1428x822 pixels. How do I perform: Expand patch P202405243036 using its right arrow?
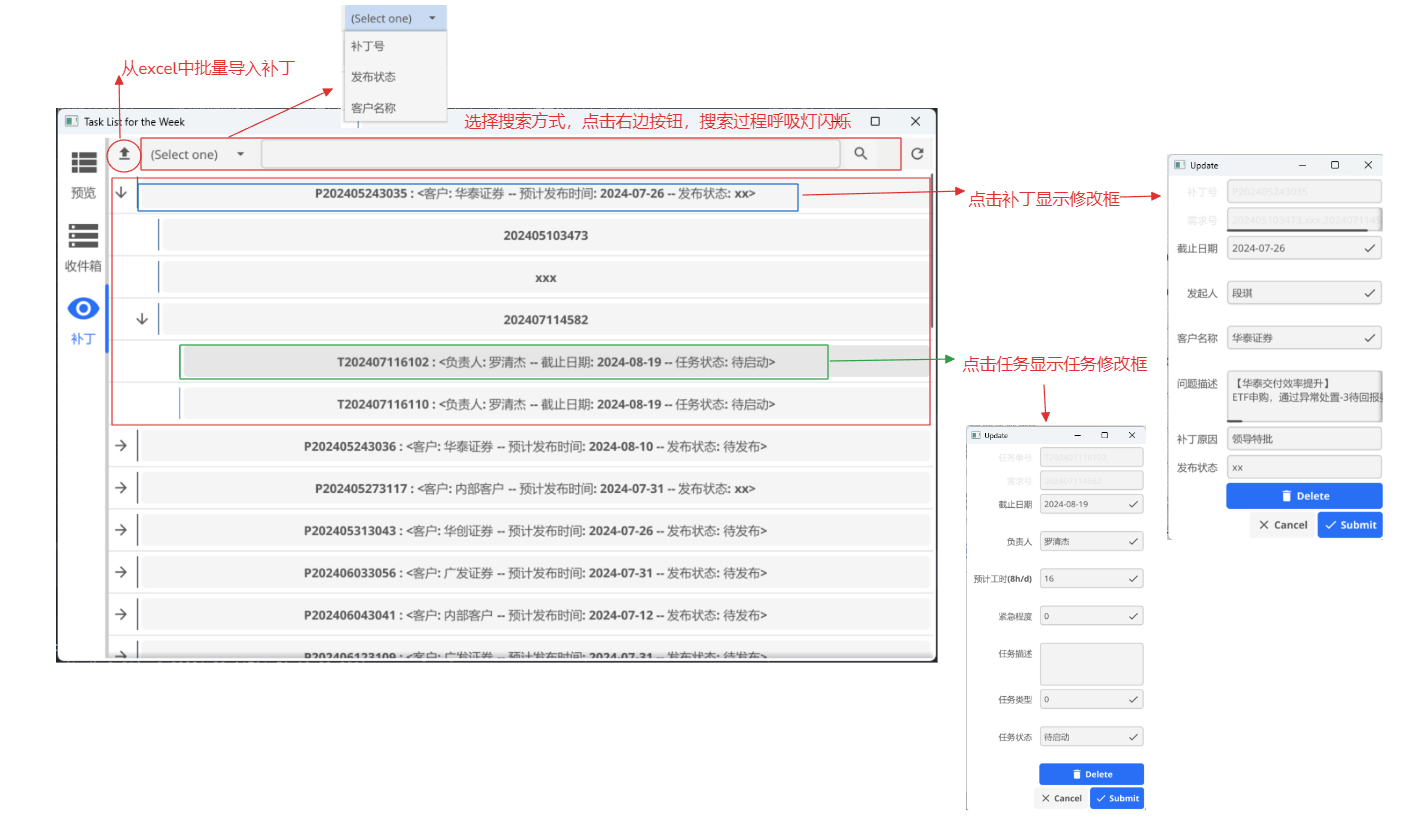click(121, 446)
